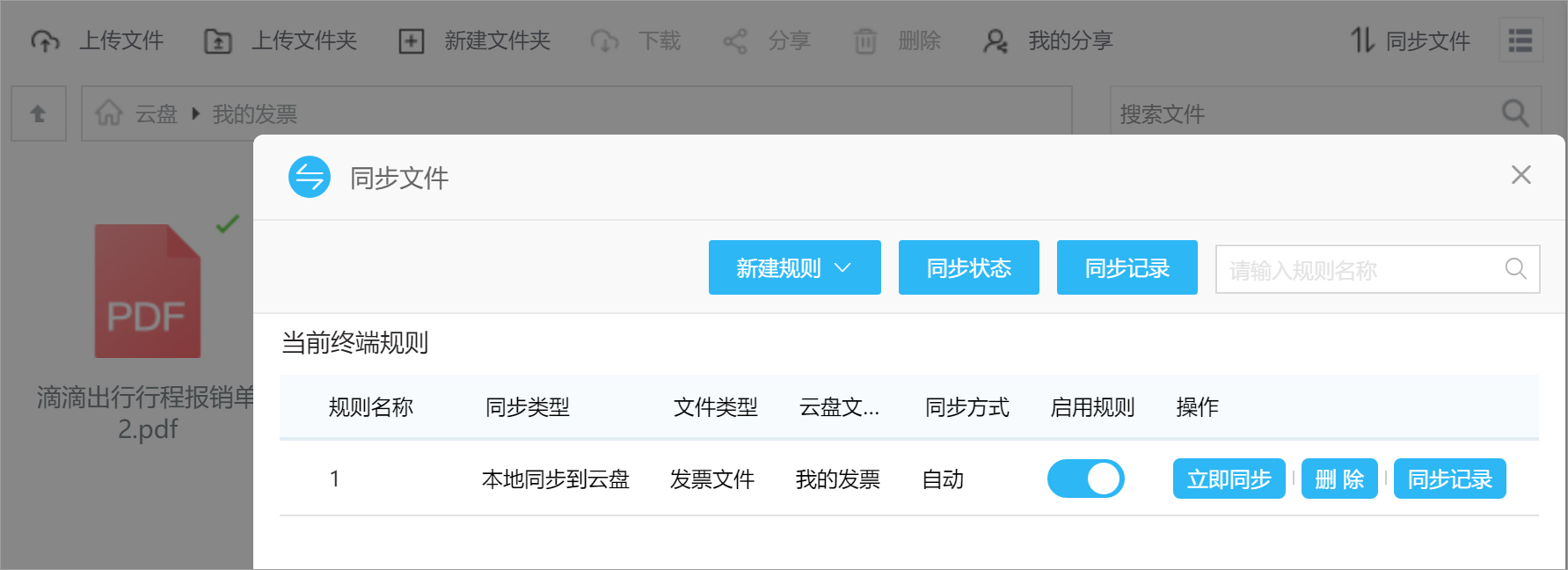Click the home cloud drive icon
Screen dimensions: 1568x570
point(109,113)
